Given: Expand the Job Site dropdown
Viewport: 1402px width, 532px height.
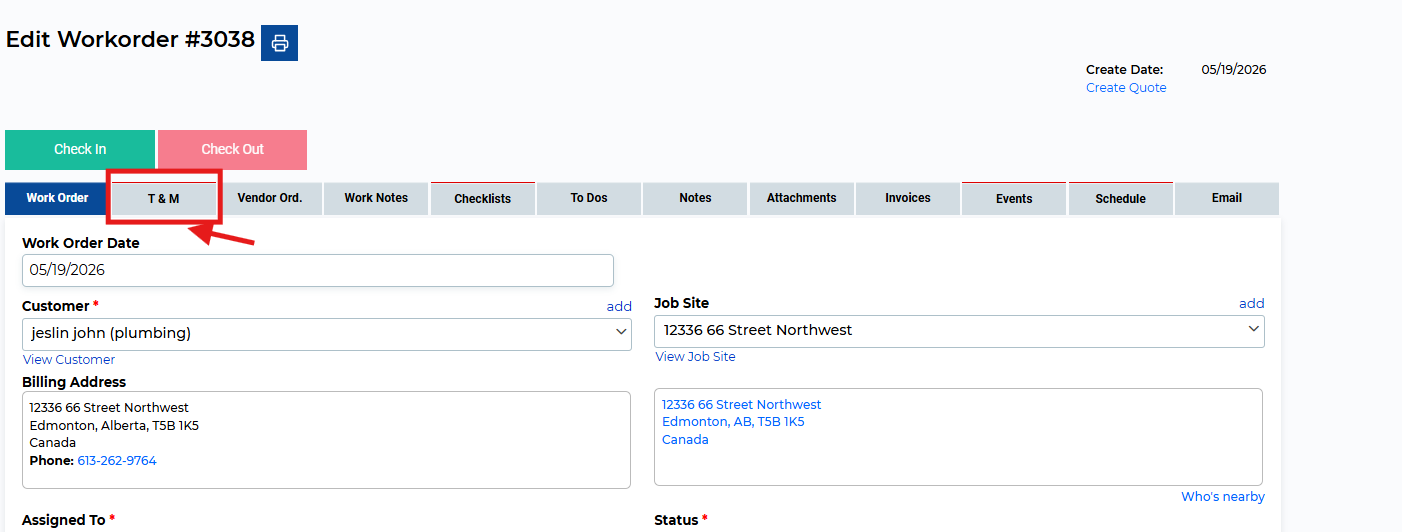Looking at the screenshot, I should coord(959,331).
